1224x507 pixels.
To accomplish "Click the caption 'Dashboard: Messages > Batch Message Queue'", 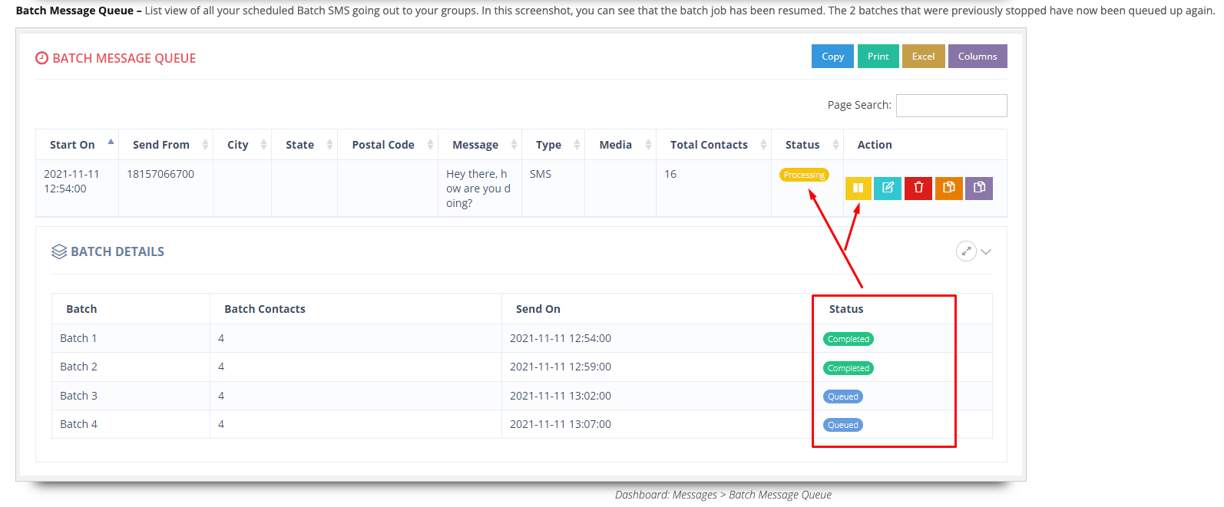I will (723, 494).
